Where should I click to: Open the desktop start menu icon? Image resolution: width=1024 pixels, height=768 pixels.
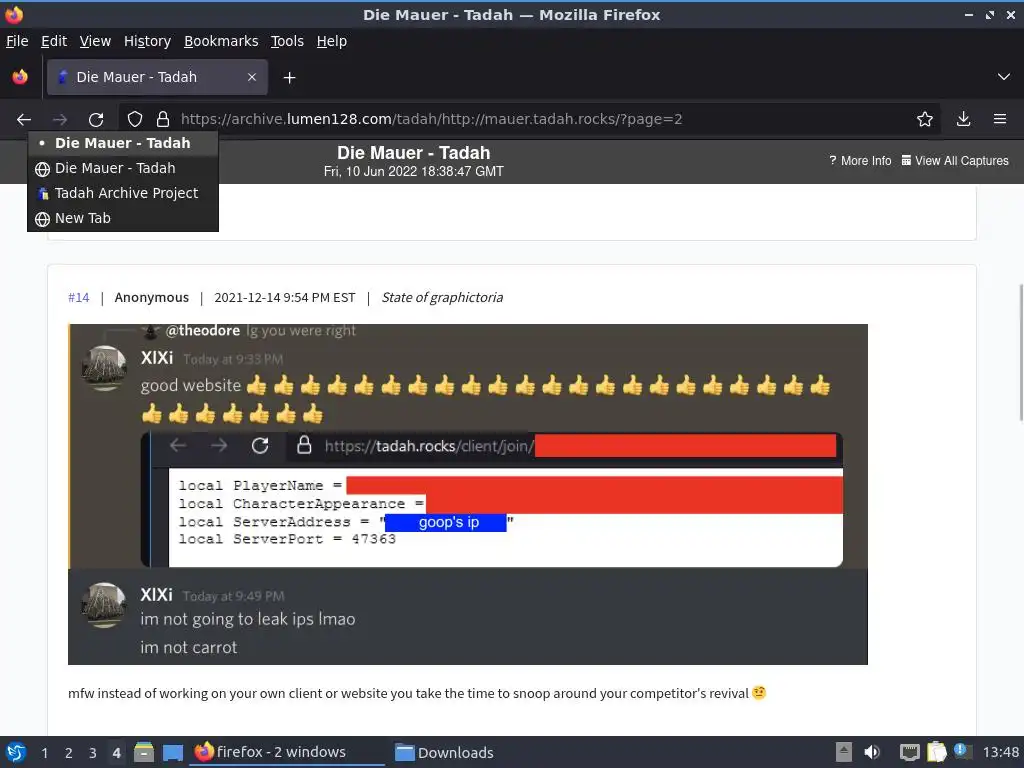(16, 752)
